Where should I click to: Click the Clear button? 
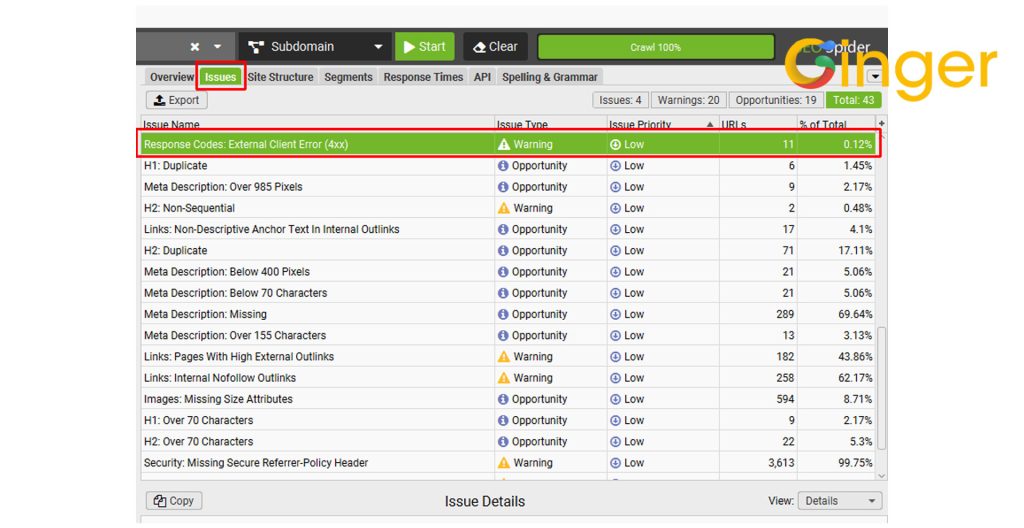pos(495,46)
